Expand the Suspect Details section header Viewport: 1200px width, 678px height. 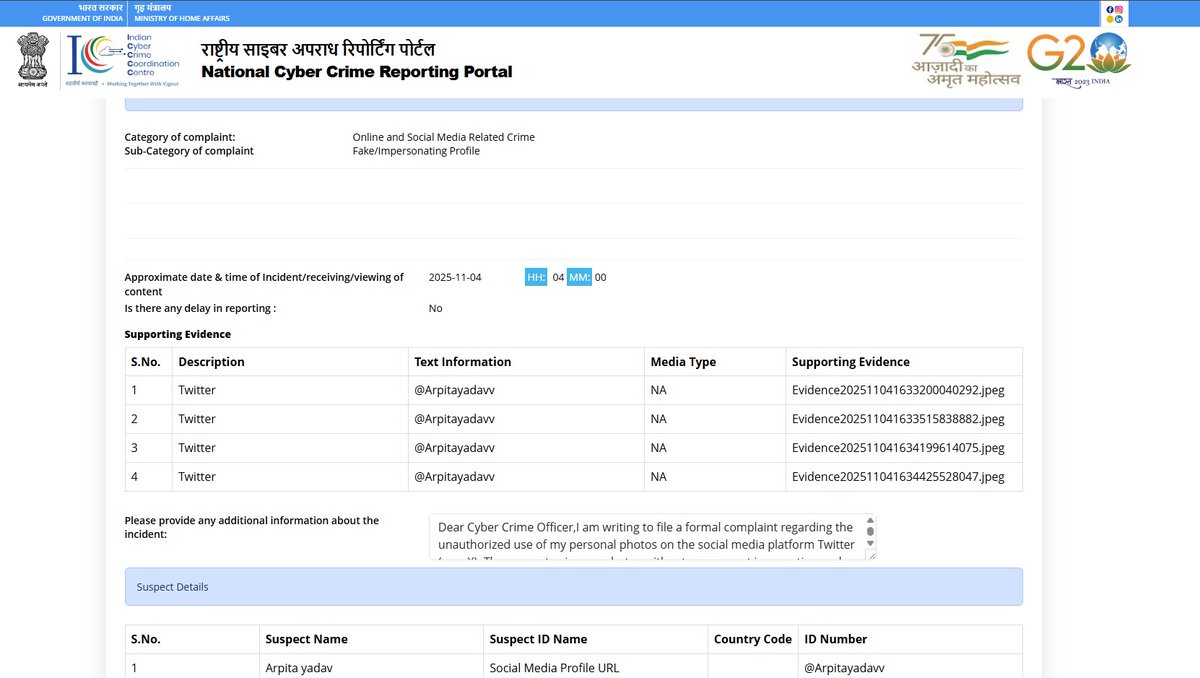pos(572,586)
